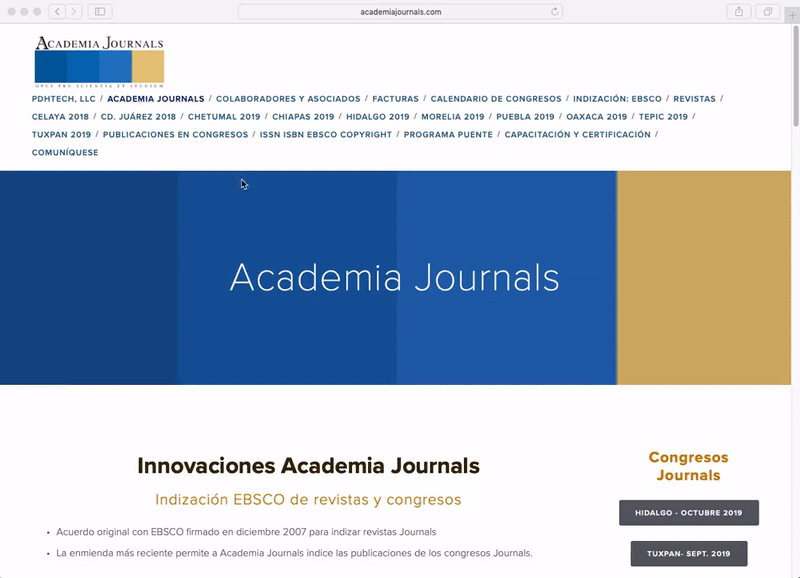The width and height of the screenshot is (800, 578).
Task: Open TEPIC 2019 congress page
Action: point(663,117)
